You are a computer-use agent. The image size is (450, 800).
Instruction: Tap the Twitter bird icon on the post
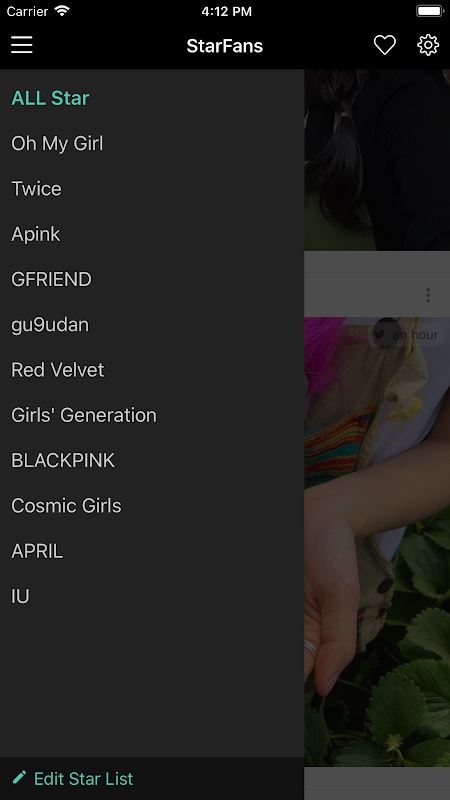379,334
